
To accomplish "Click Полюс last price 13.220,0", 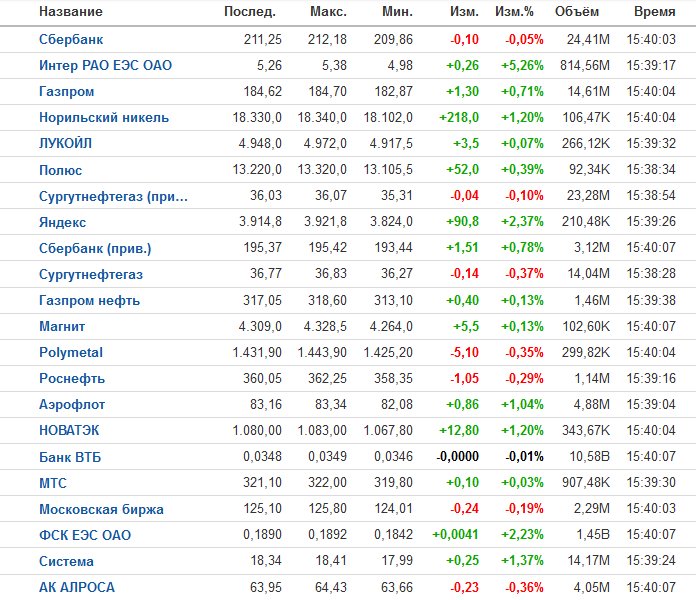I will (257, 170).
